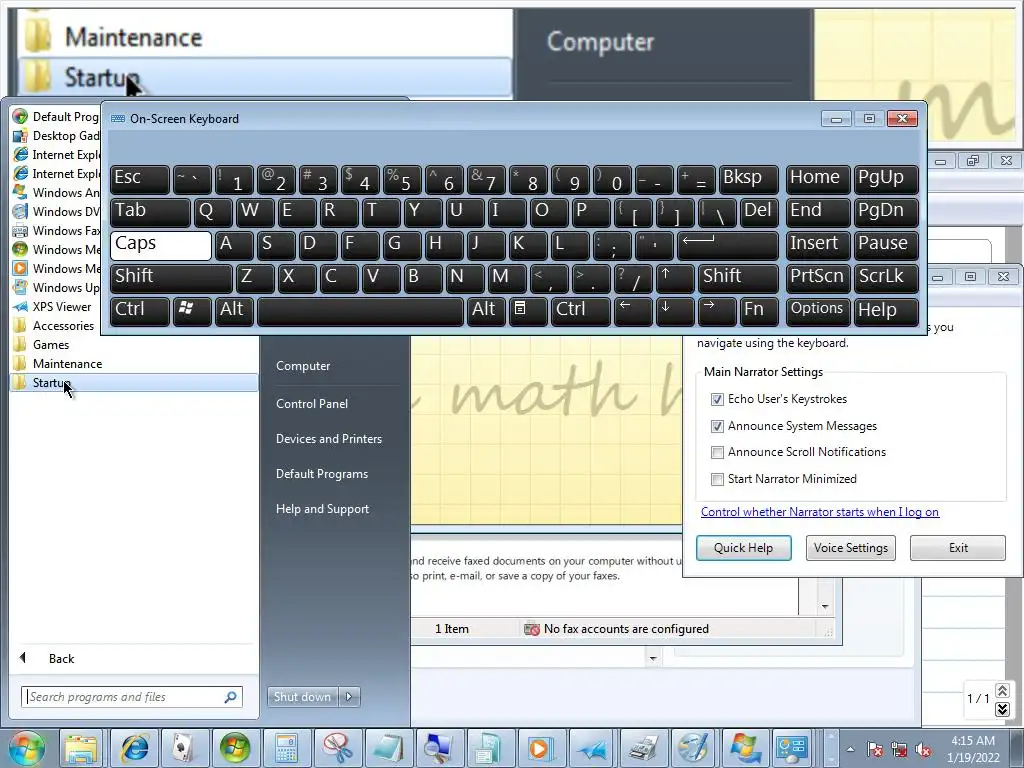Open Devices and Printers from Start menu
The width and height of the screenshot is (1024, 768).
coord(328,439)
